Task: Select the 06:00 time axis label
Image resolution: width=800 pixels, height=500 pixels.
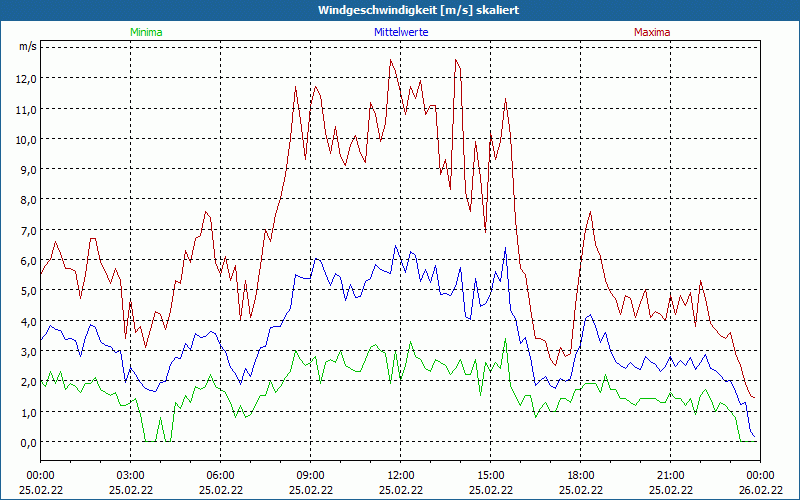Action: click(x=221, y=475)
